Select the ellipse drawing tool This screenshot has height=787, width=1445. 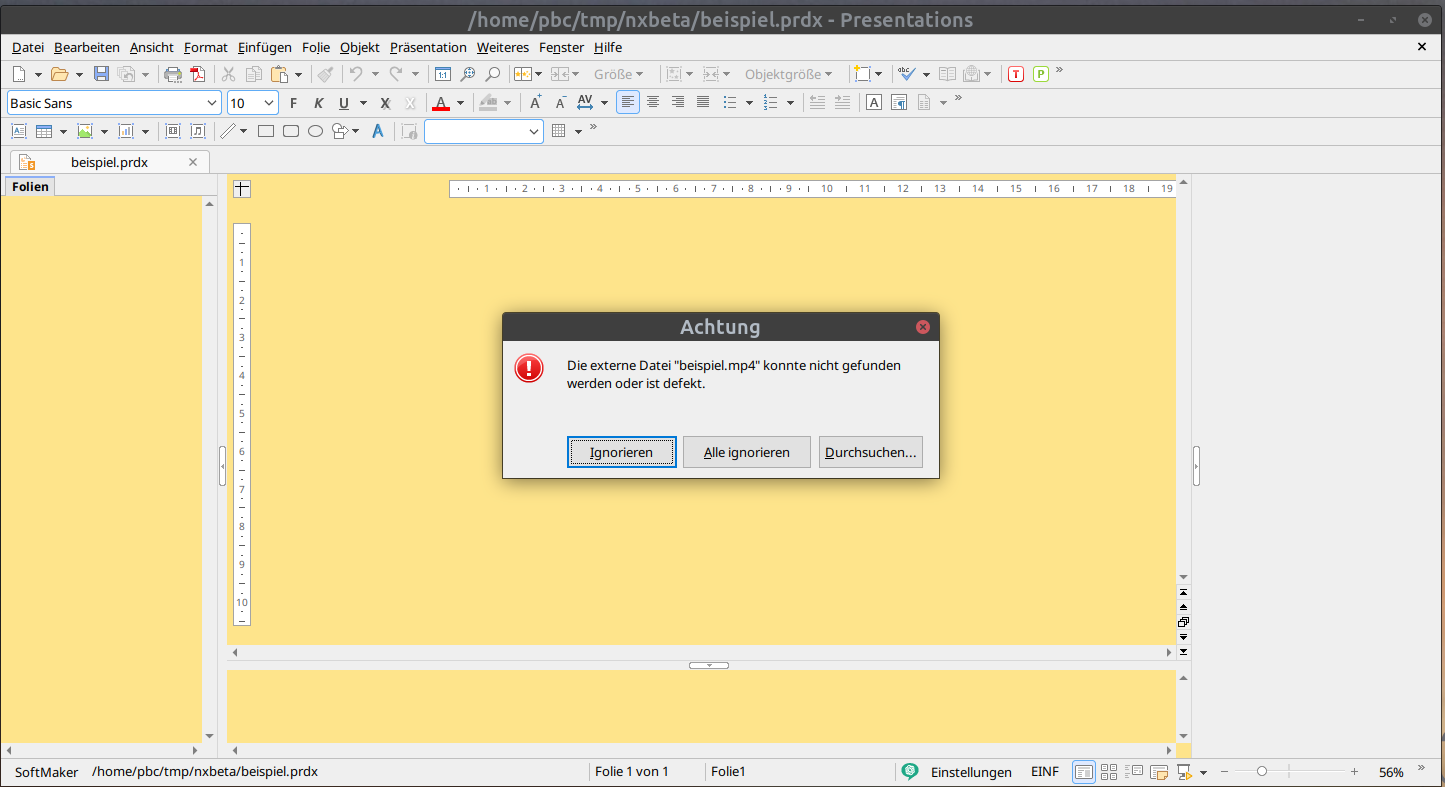point(315,131)
